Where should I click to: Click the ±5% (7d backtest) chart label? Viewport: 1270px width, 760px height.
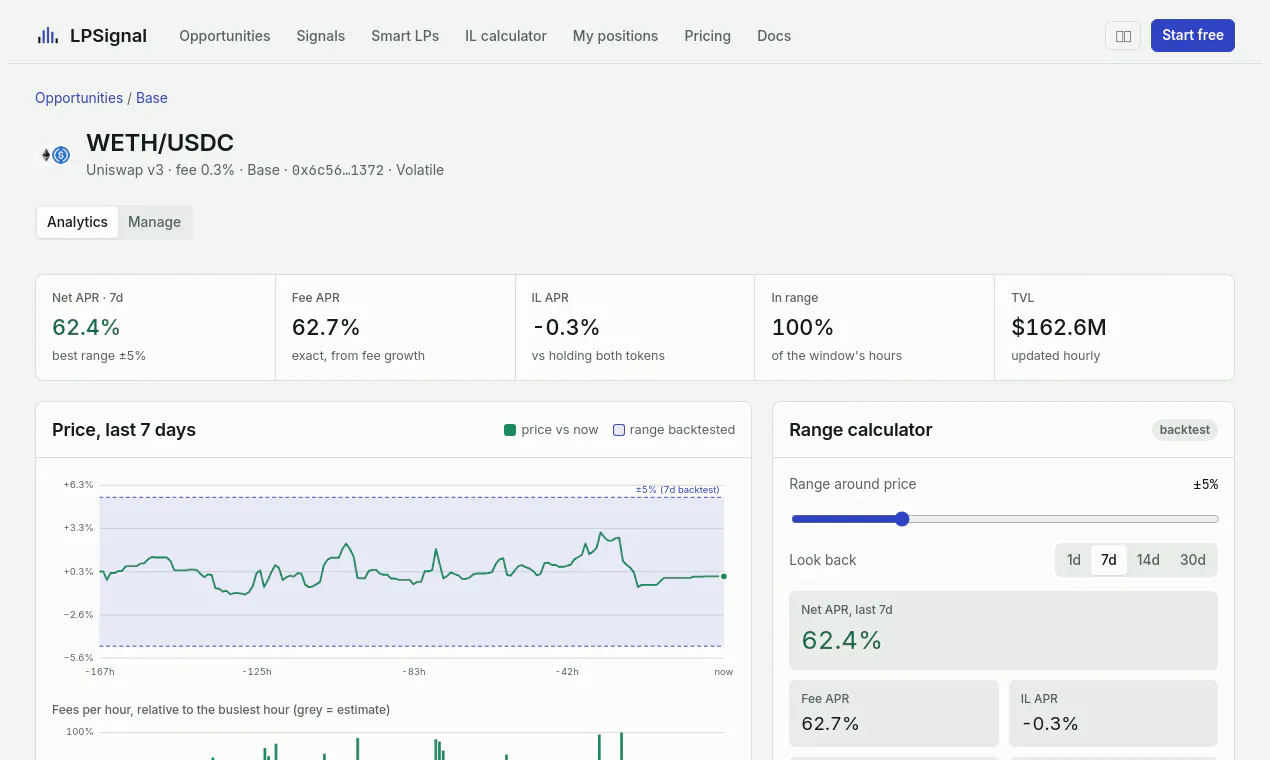click(x=678, y=489)
